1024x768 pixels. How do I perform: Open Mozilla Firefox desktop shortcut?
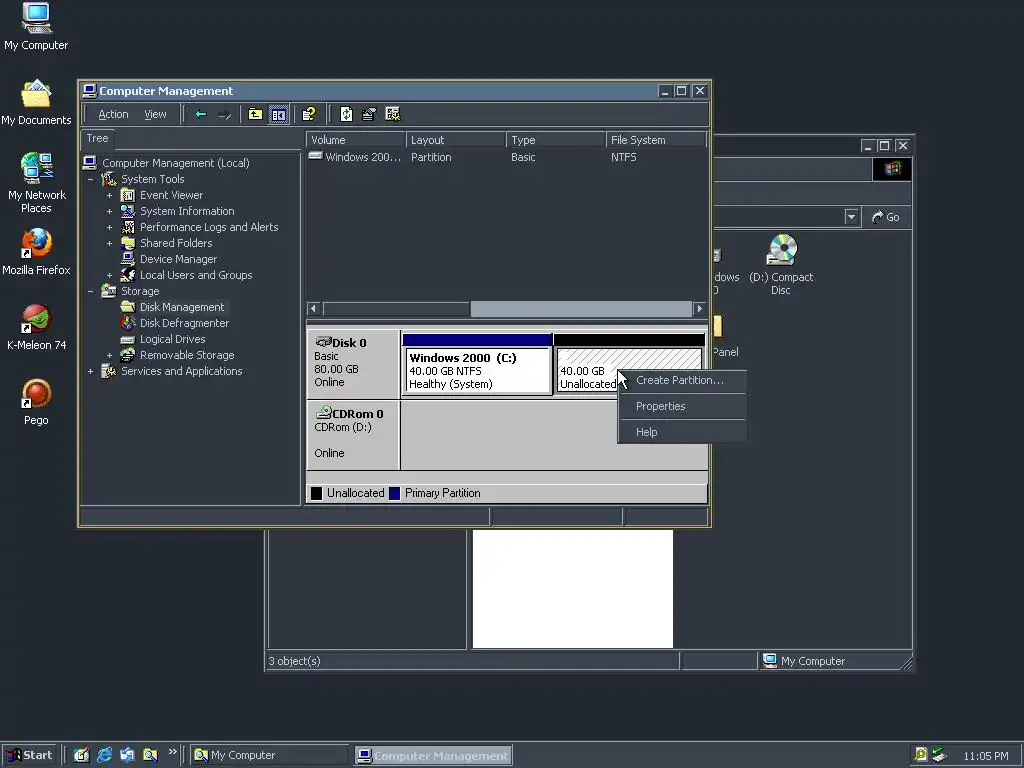click(36, 252)
